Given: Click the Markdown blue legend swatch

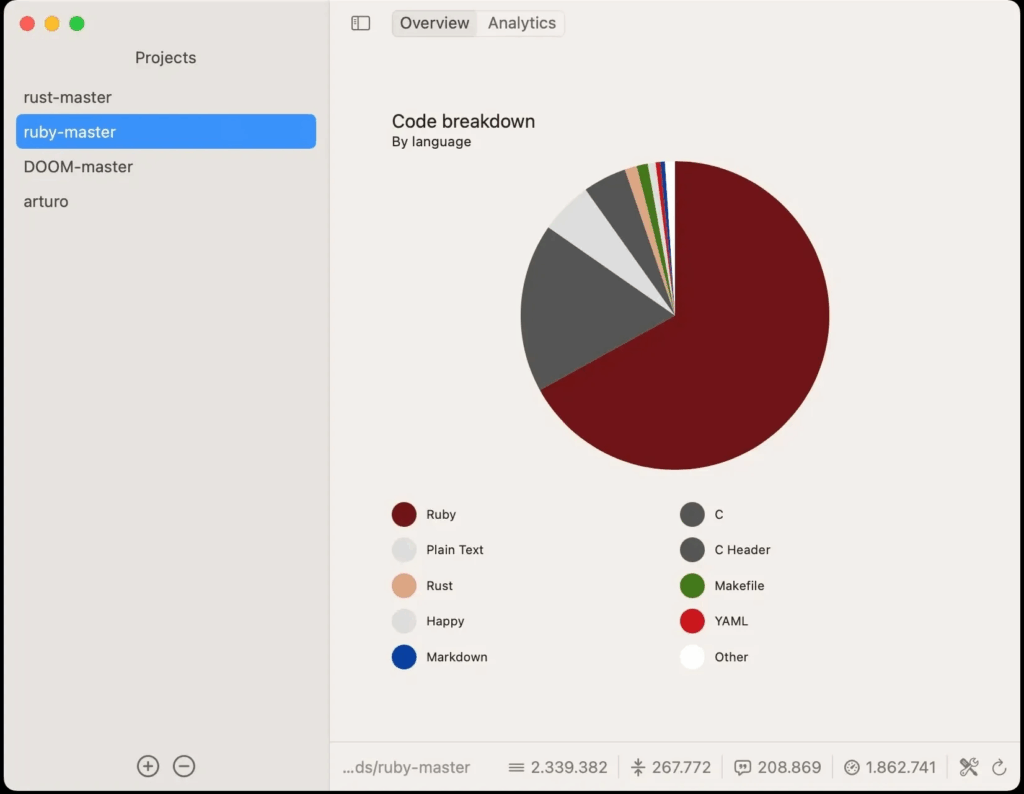Looking at the screenshot, I should tap(404, 657).
